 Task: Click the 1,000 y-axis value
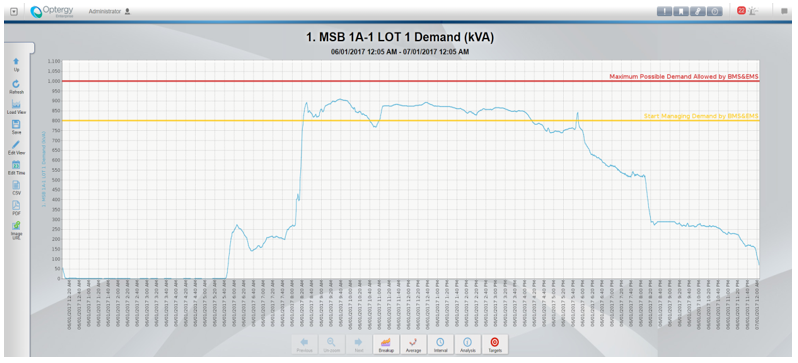pyautogui.click(x=54, y=81)
